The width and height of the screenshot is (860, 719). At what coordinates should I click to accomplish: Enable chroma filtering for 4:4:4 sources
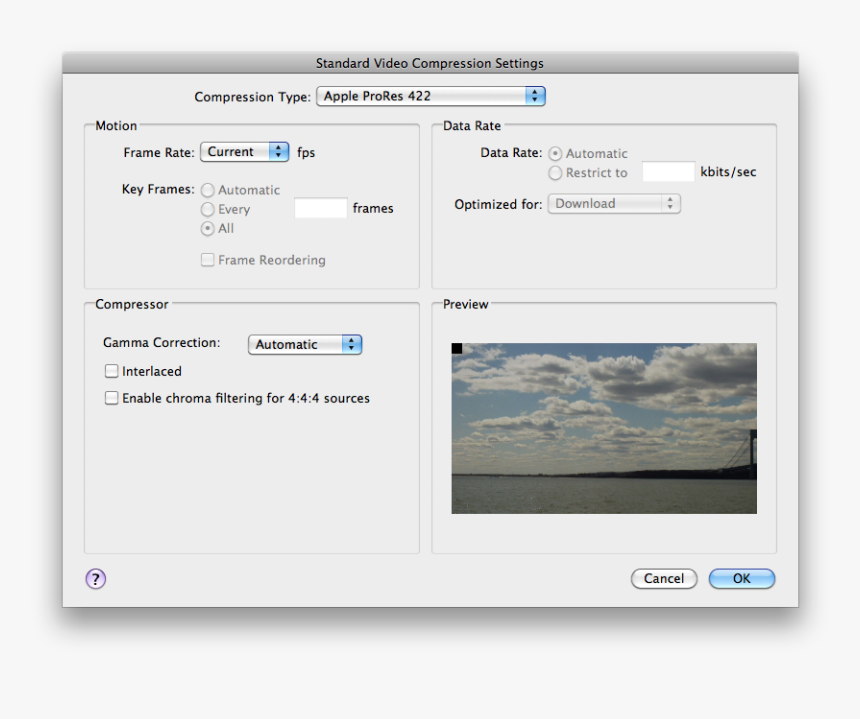pos(111,397)
